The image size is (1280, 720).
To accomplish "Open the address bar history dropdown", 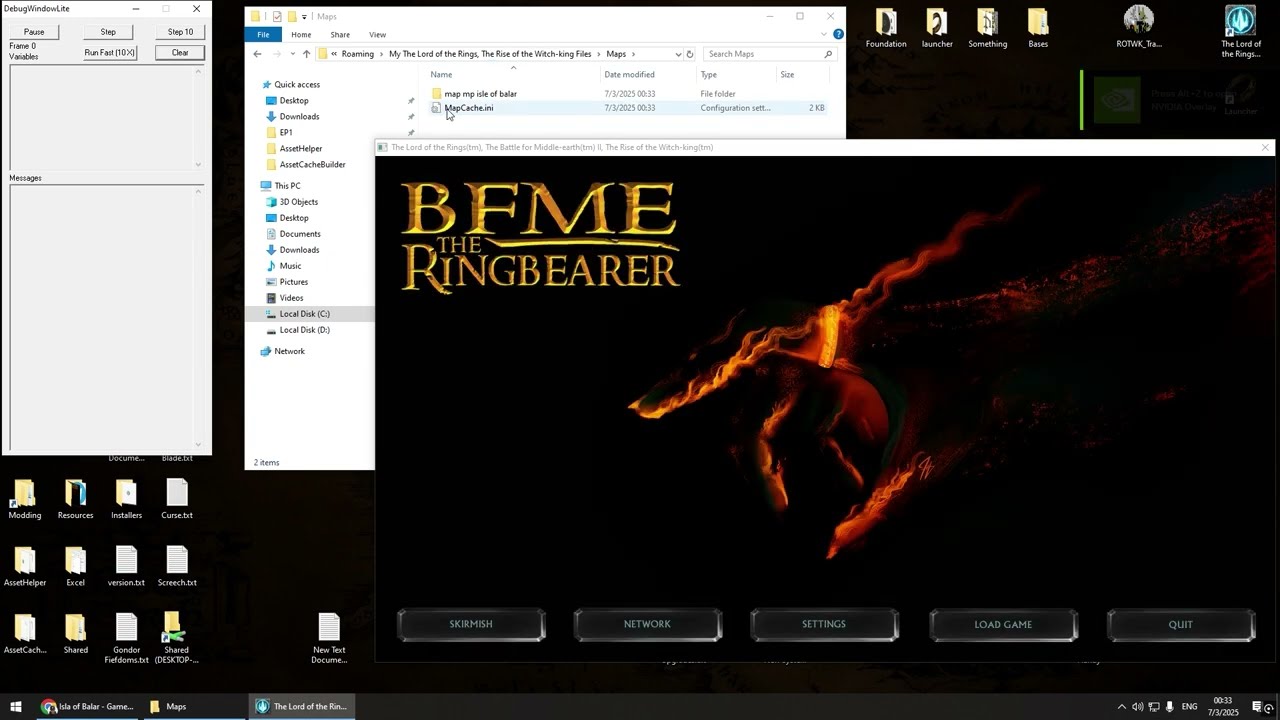I will point(678,54).
